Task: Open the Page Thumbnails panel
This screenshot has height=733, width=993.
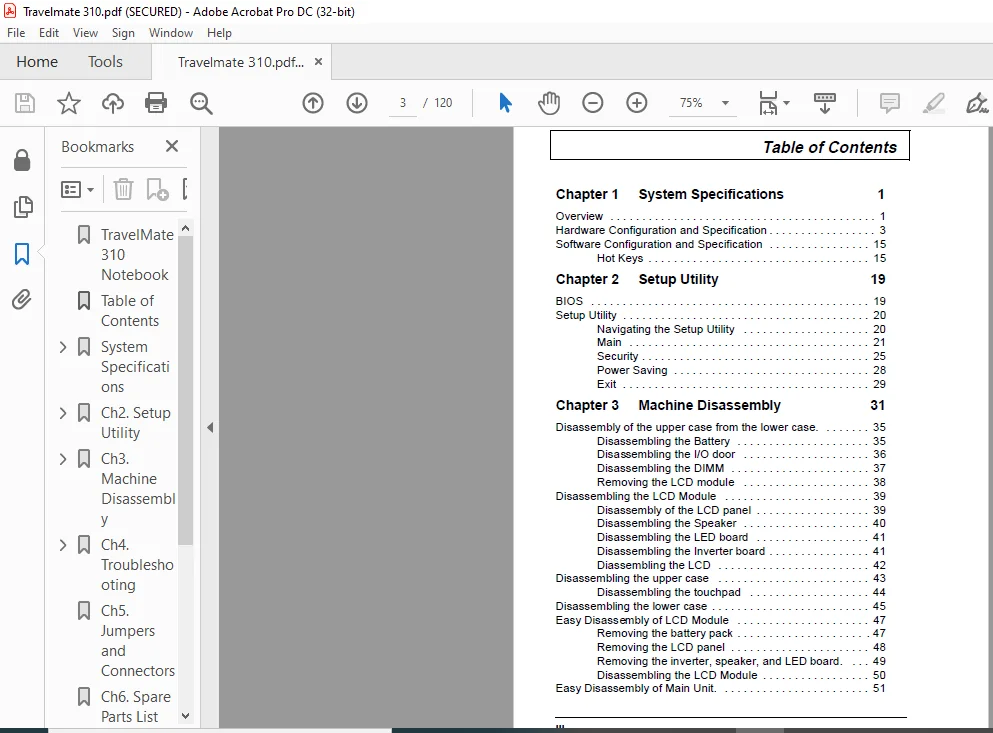Action: (x=23, y=207)
